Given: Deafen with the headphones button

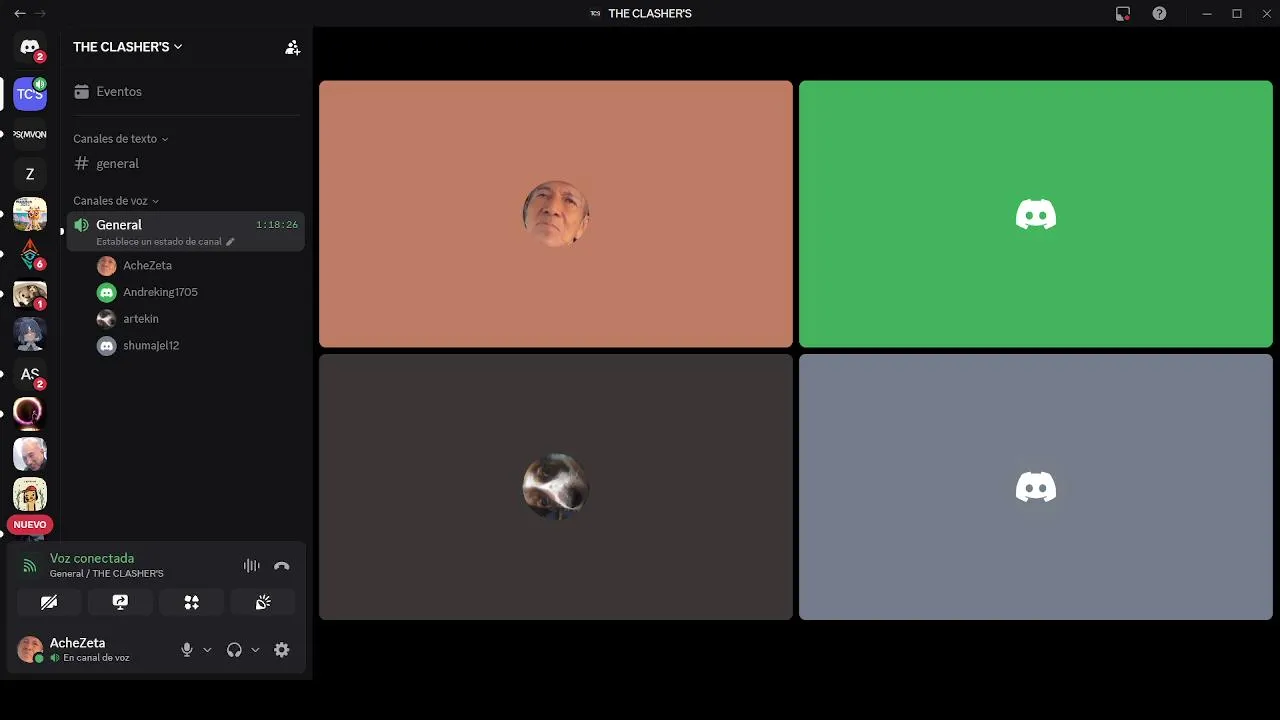Looking at the screenshot, I should (x=234, y=650).
